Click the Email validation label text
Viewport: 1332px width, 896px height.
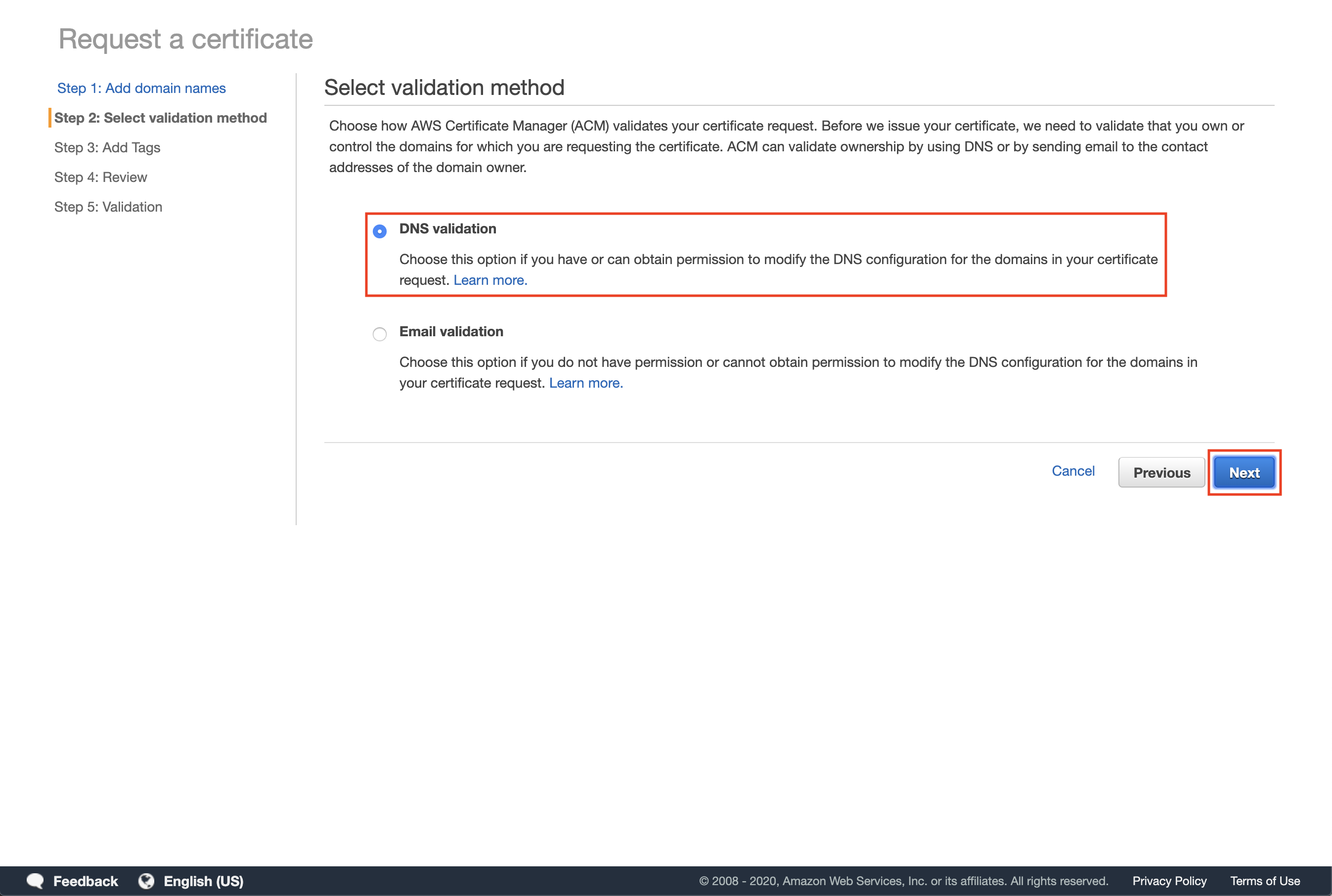point(451,331)
